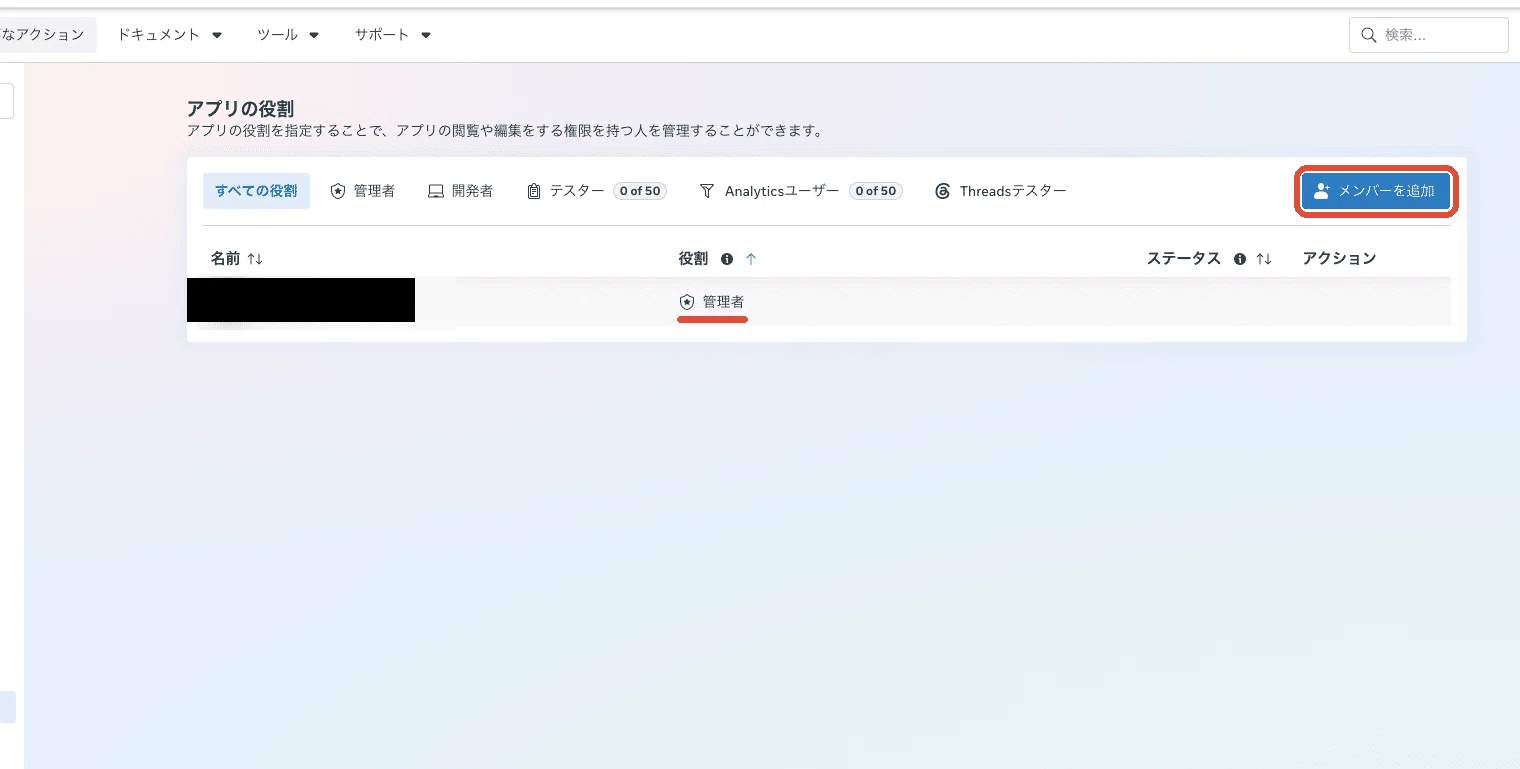Switch to the 管理者 tab
Image resolution: width=1520 pixels, height=769 pixels.
pyautogui.click(x=362, y=191)
